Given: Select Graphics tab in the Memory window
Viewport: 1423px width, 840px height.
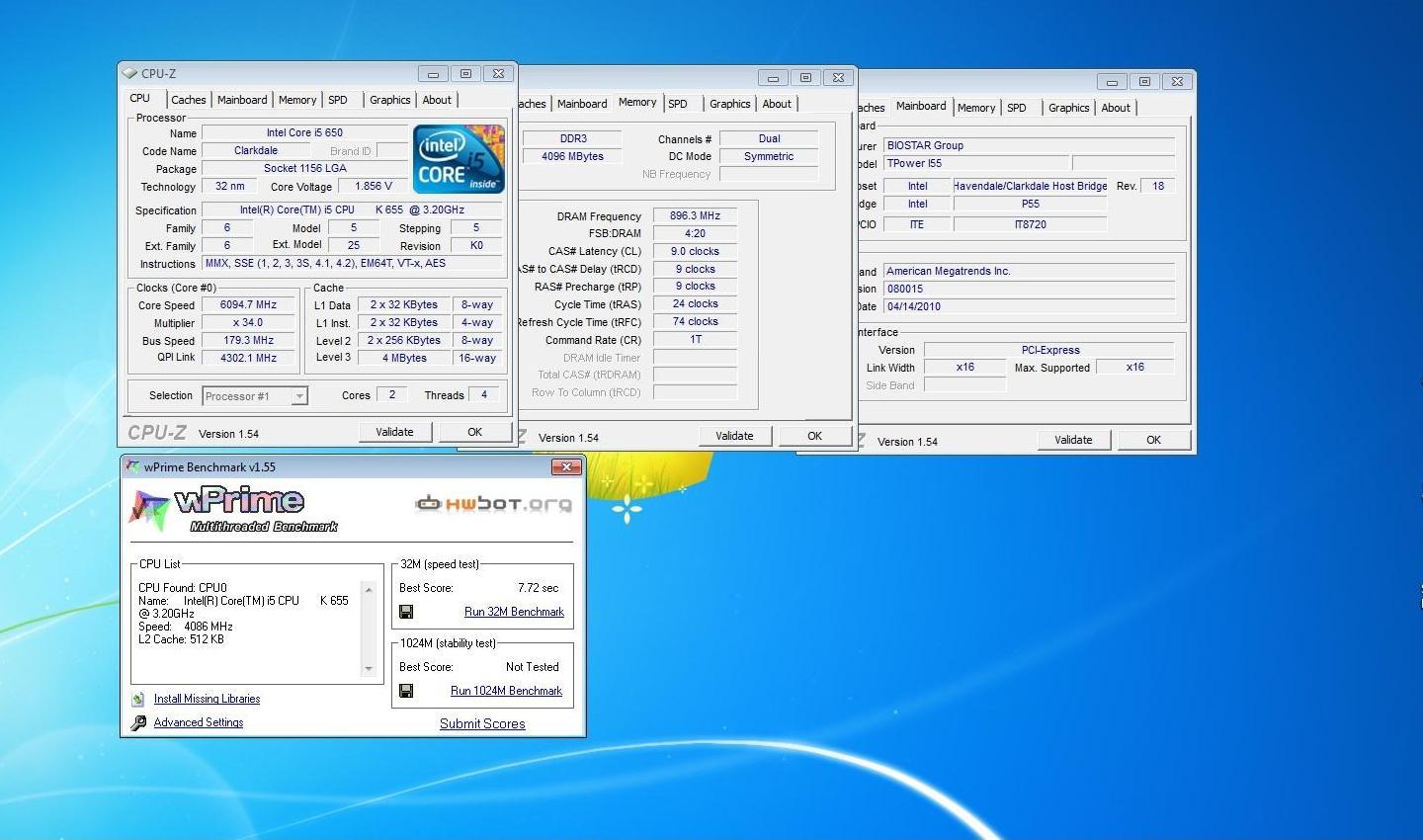Looking at the screenshot, I should pos(730,104).
